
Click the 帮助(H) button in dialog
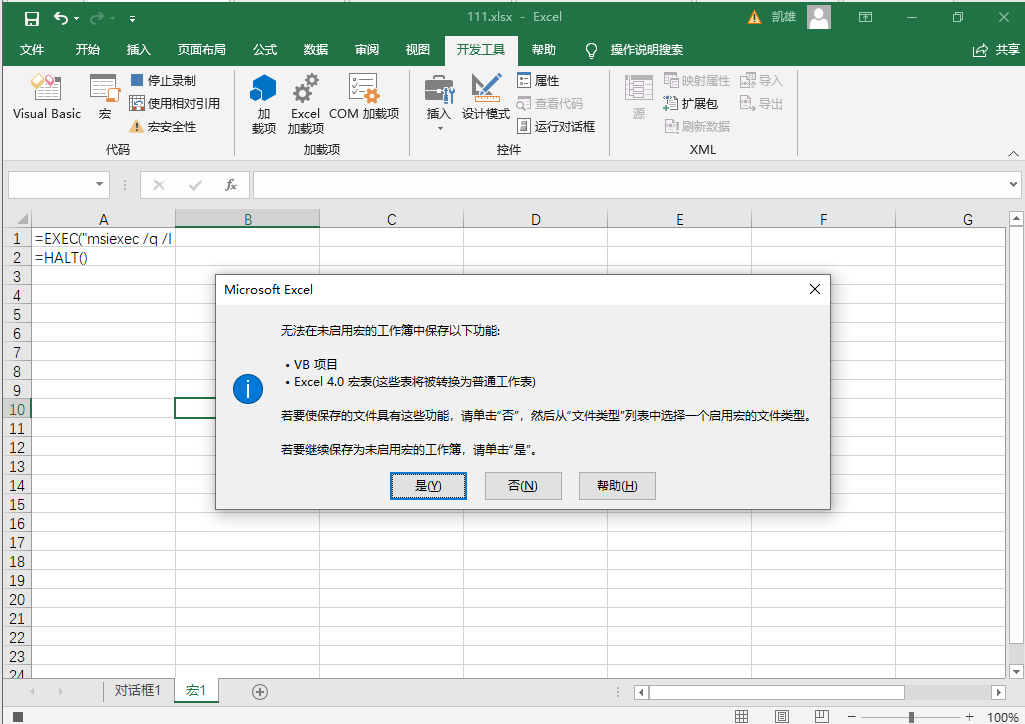coord(617,485)
